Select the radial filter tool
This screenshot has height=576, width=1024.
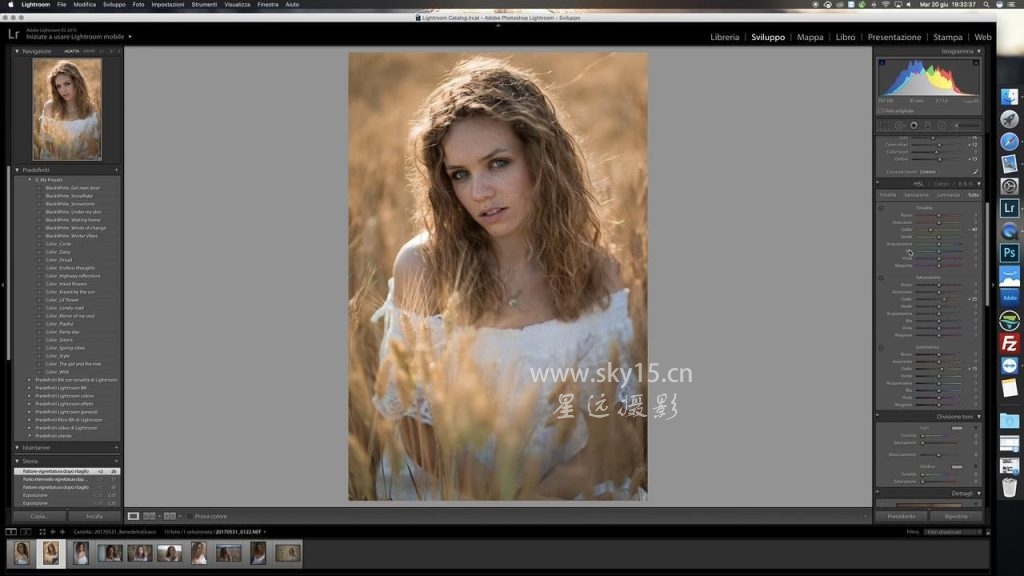click(x=942, y=125)
